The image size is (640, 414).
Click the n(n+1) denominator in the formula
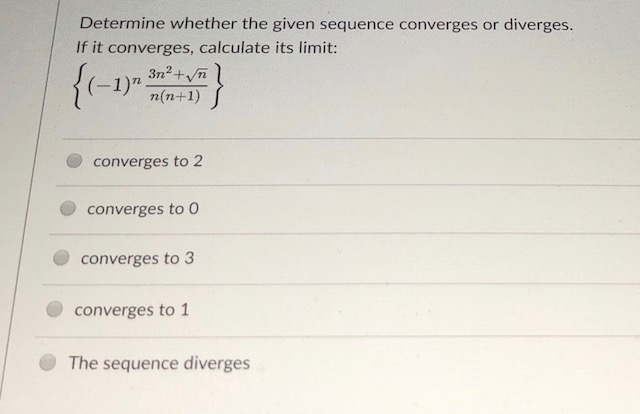175,96
